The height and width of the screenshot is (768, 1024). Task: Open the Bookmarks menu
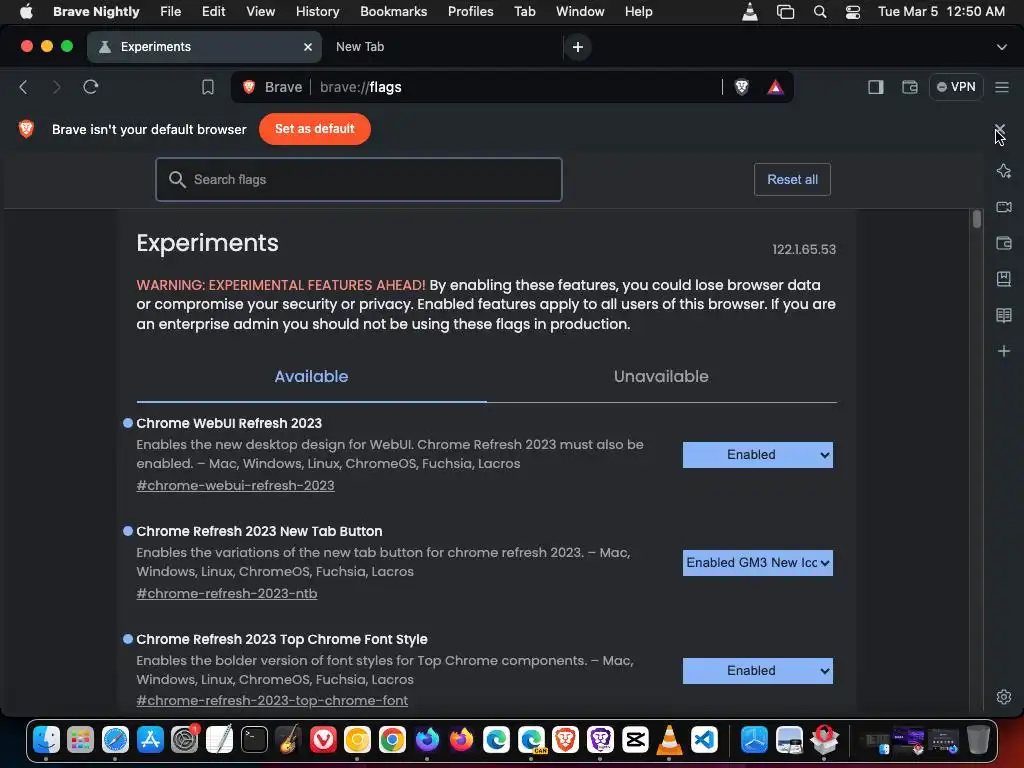click(393, 11)
